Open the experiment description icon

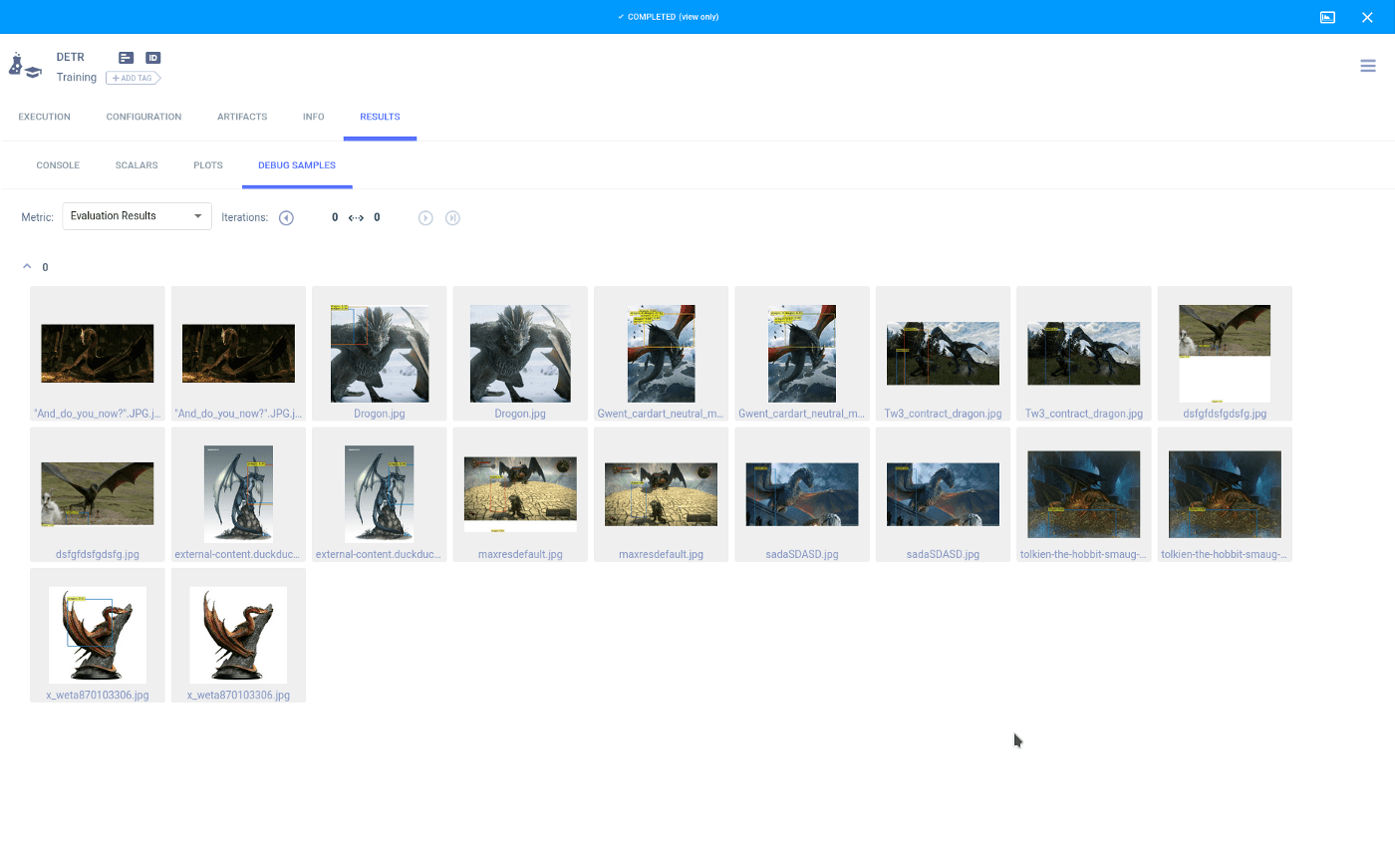pos(126,58)
